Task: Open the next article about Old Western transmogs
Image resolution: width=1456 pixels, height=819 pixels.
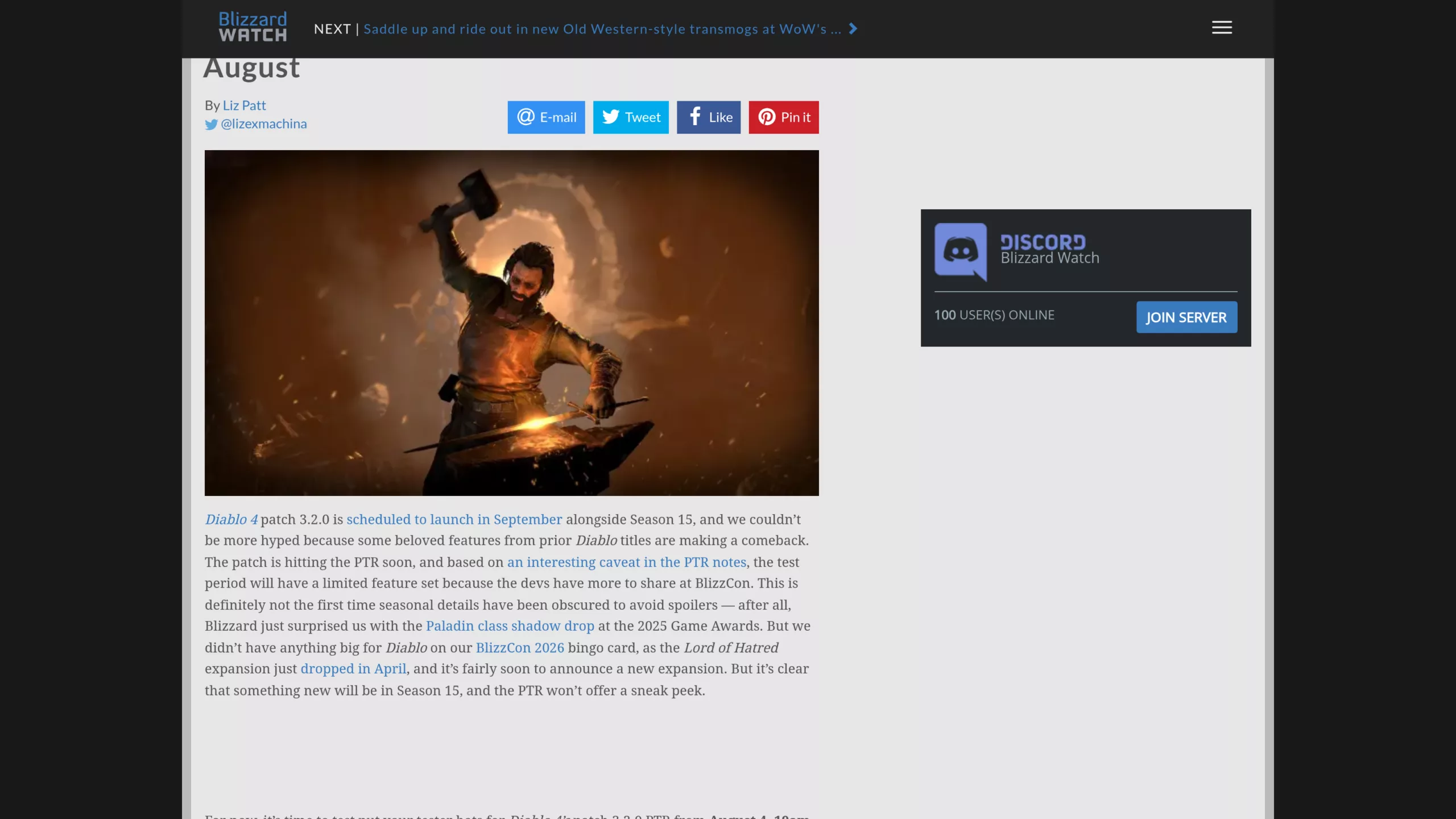Action: tap(602, 29)
